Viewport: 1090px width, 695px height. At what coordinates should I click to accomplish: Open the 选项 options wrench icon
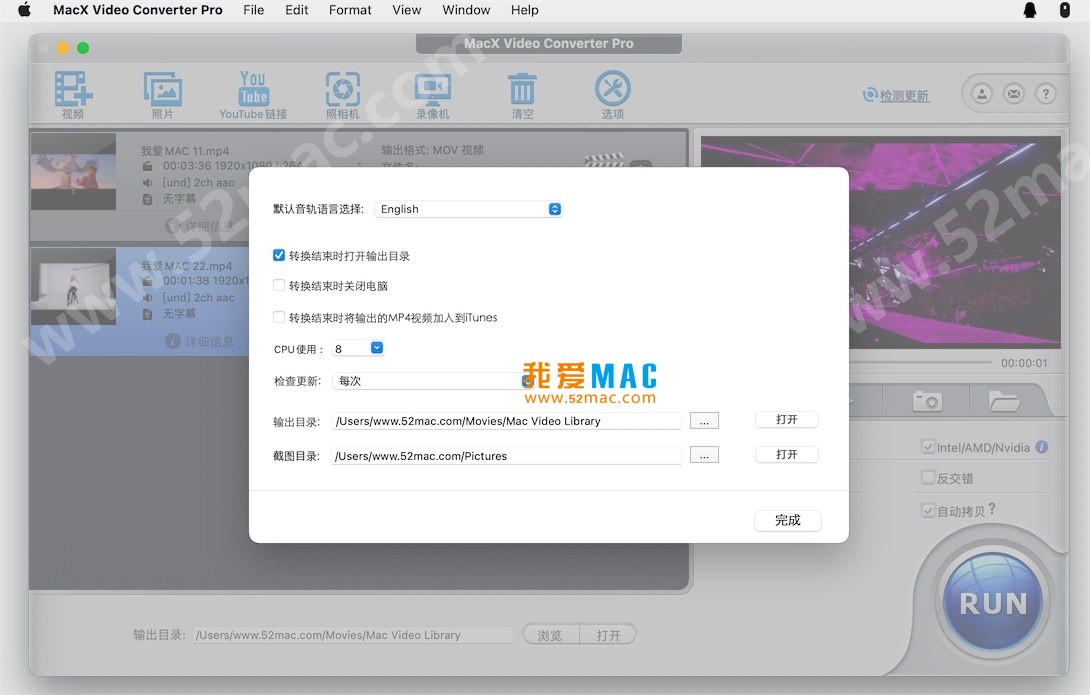pyautogui.click(x=612, y=88)
